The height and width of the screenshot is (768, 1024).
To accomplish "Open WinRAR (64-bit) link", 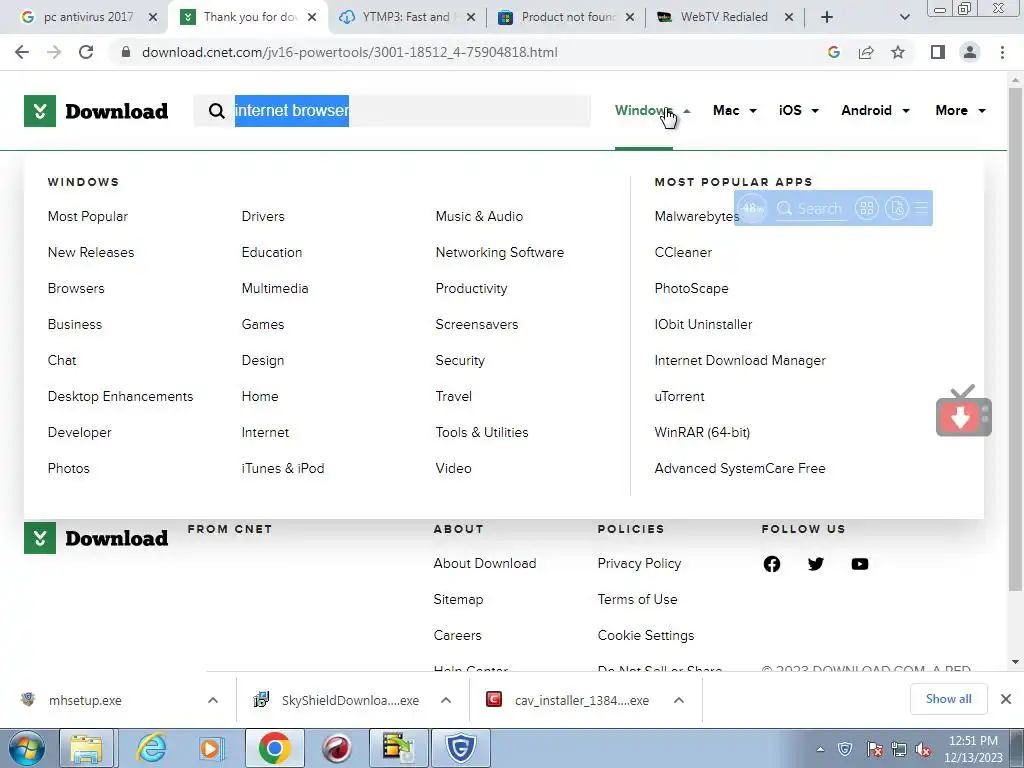I will 702,432.
